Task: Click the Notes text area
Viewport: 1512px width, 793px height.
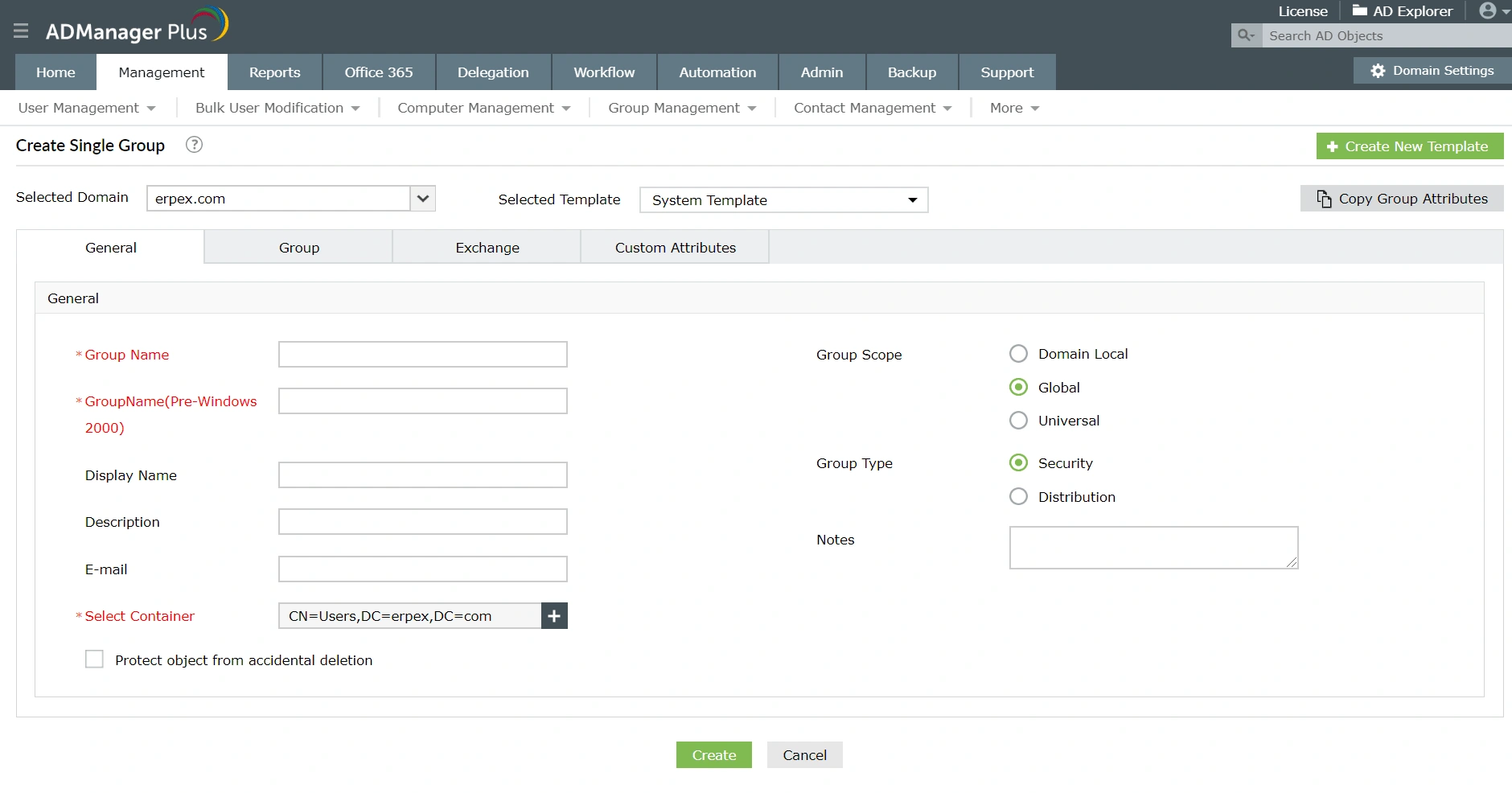Action: point(1154,548)
